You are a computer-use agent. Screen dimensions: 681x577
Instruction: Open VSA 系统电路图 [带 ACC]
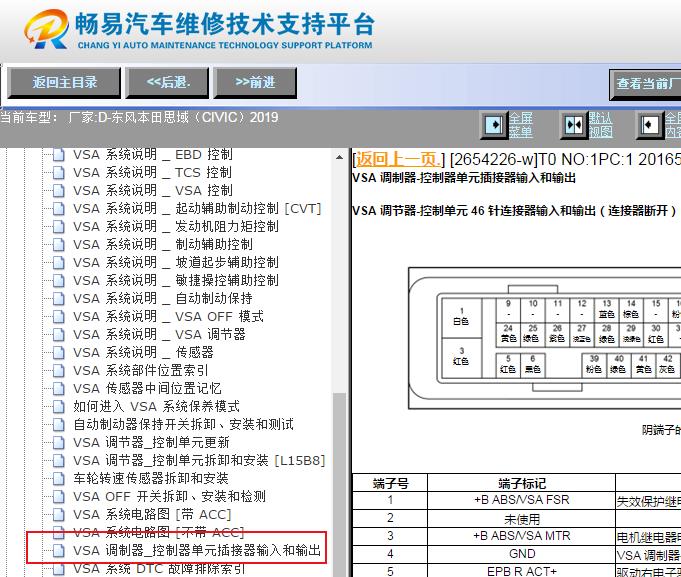[152, 514]
